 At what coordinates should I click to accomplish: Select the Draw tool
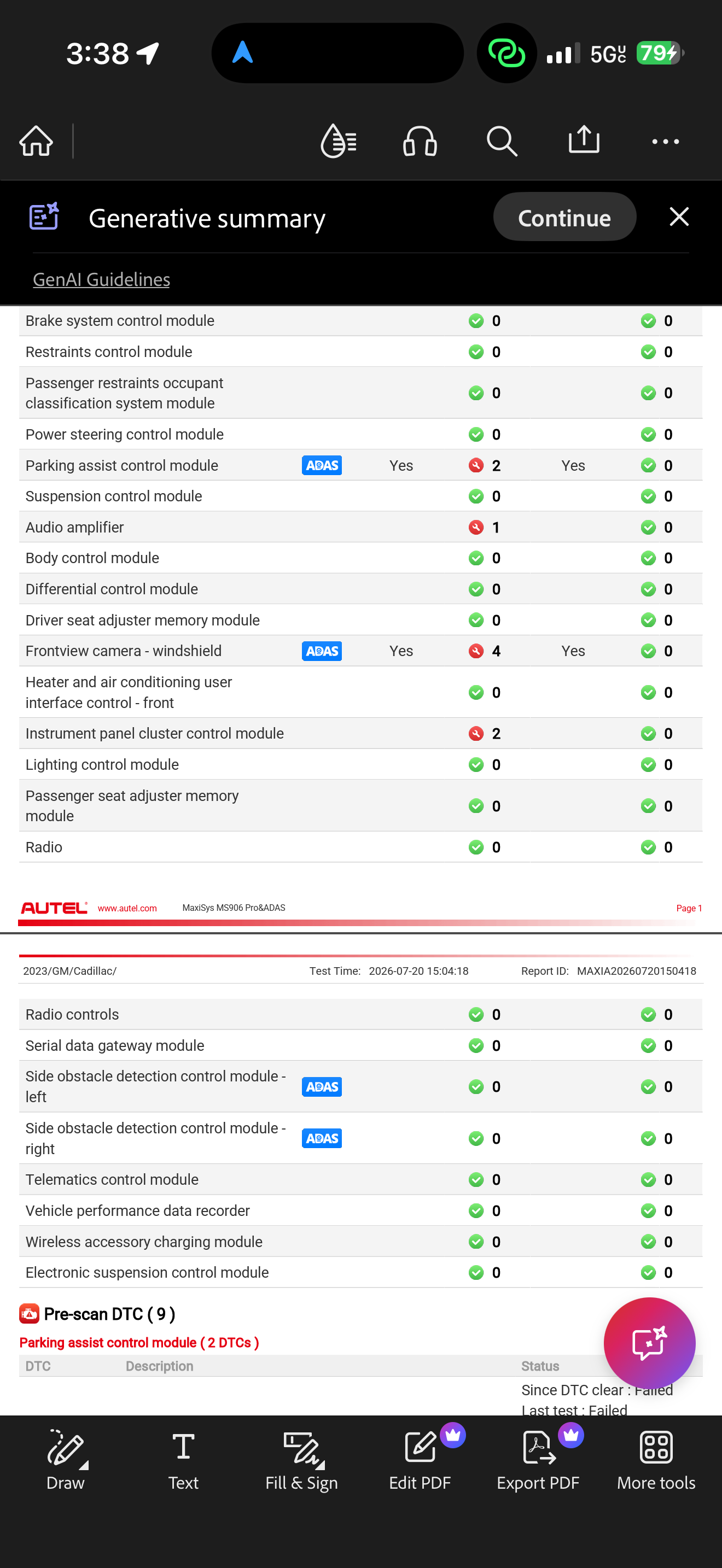coord(66,1459)
